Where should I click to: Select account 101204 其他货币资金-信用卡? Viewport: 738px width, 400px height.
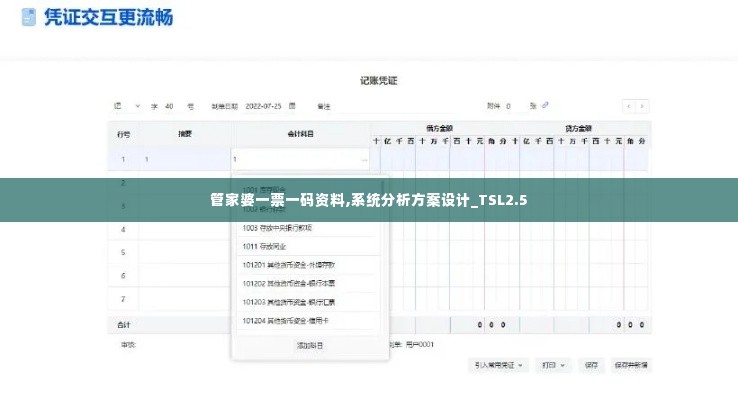pos(308,320)
